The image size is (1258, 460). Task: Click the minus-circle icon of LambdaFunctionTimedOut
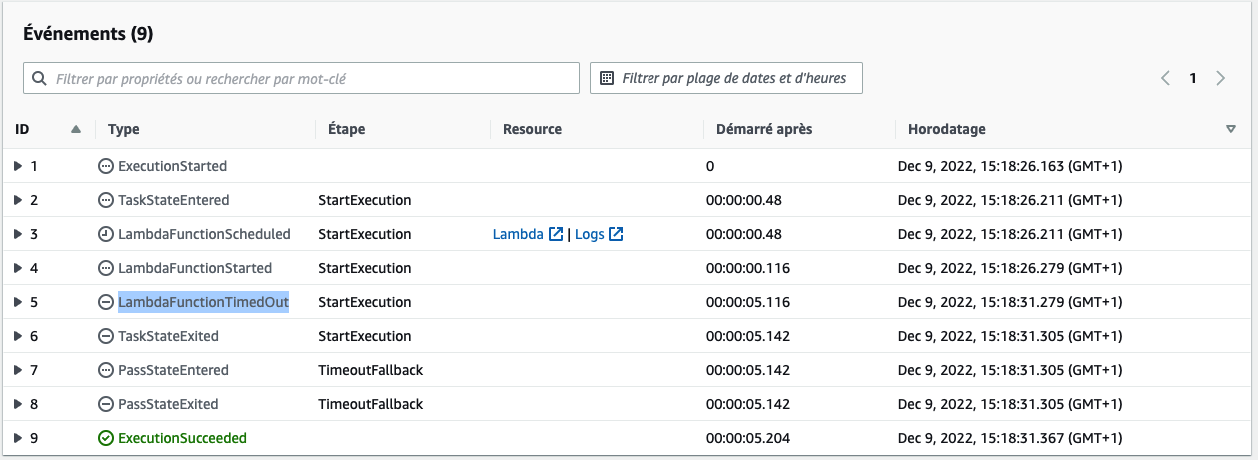click(x=106, y=302)
